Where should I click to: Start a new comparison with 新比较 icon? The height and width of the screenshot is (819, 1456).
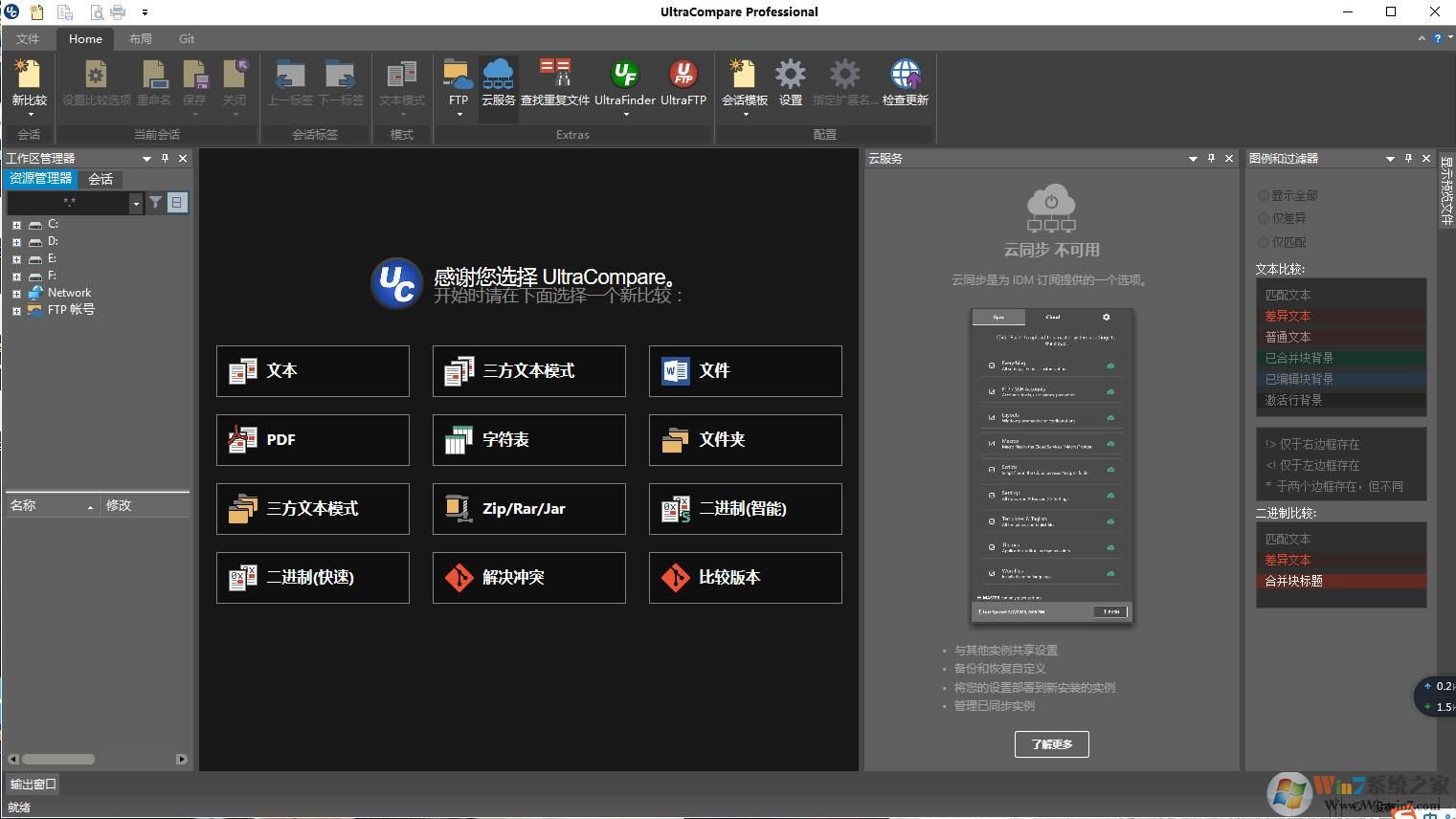click(28, 77)
